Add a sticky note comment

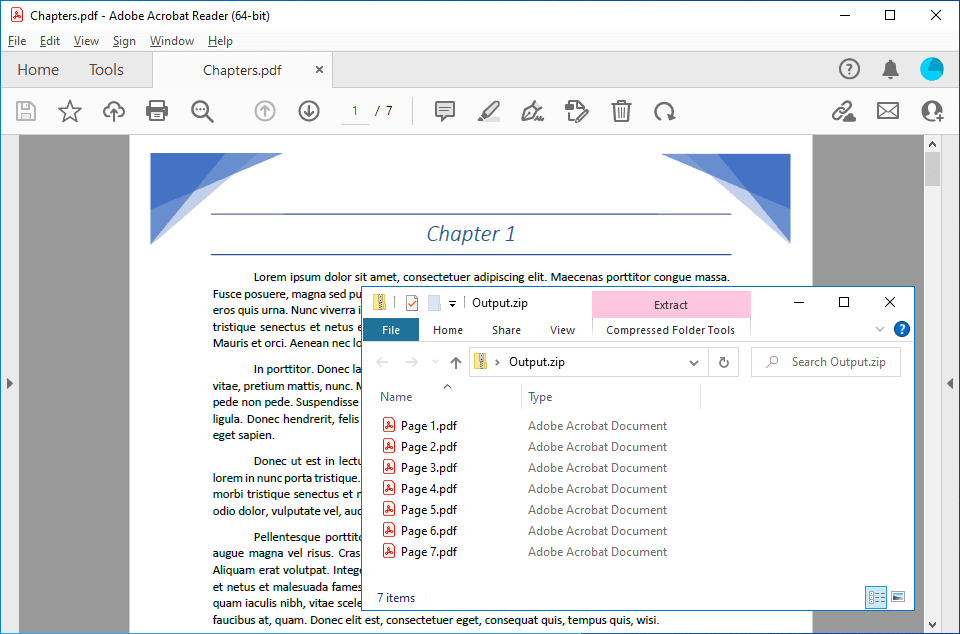445,111
